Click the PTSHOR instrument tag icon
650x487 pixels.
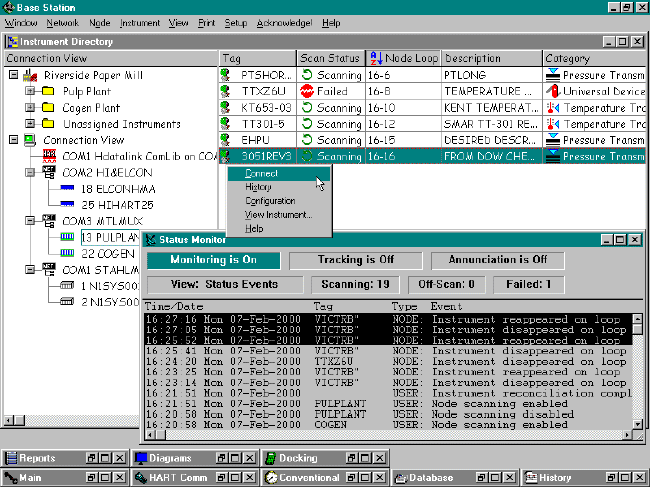[227, 75]
